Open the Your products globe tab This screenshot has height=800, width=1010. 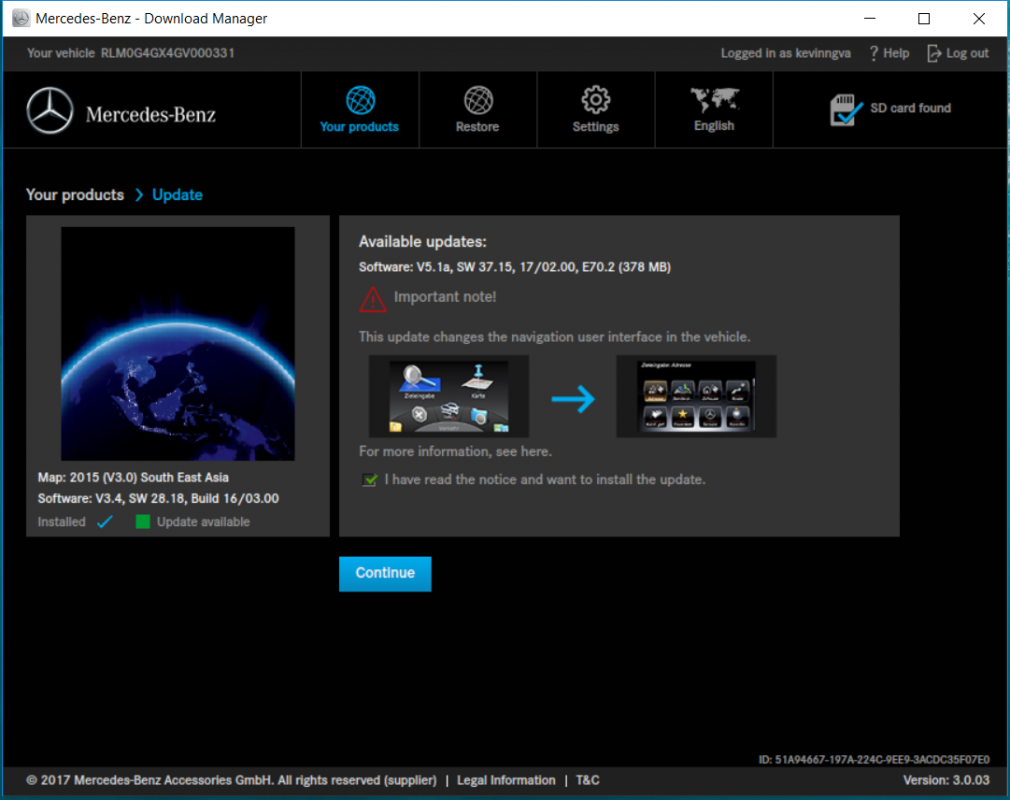[359, 110]
